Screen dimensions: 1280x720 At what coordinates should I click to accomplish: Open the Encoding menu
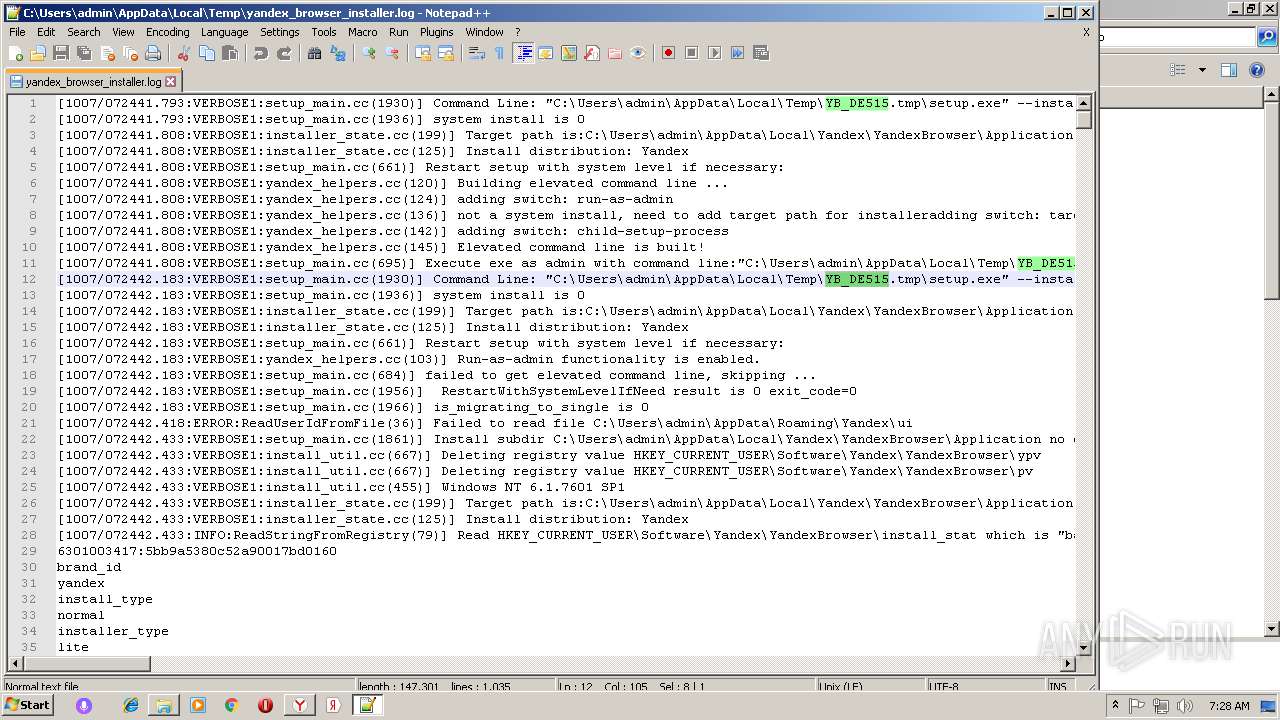(167, 32)
